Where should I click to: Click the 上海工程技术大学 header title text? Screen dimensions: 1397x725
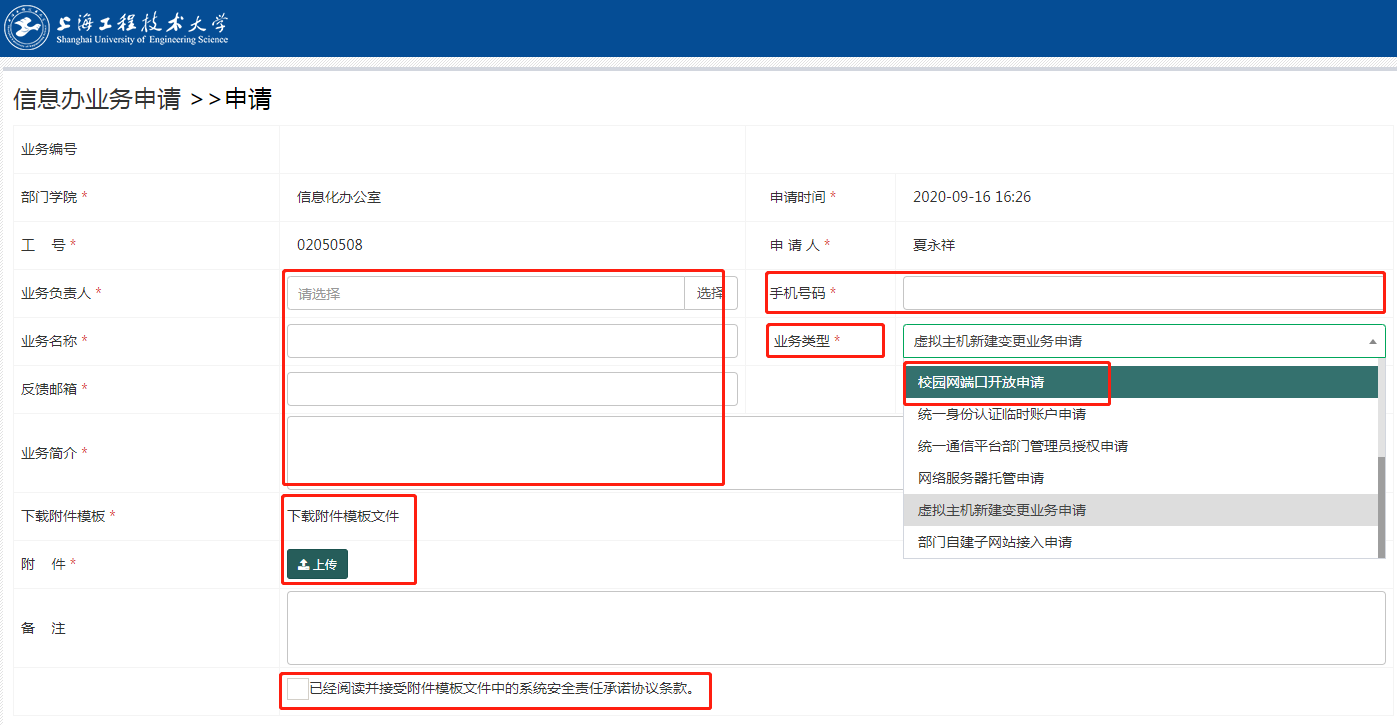[x=143, y=23]
